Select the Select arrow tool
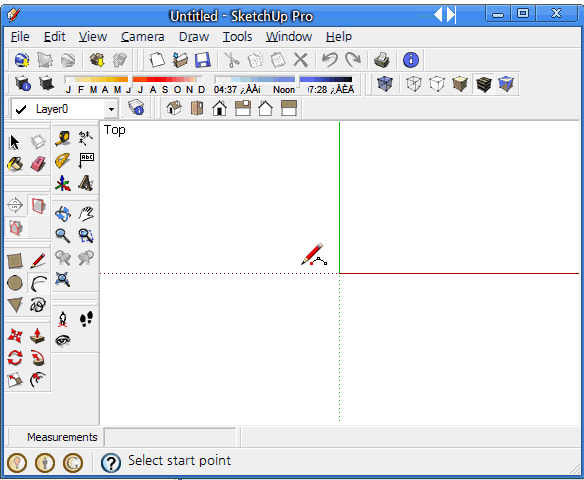 (15, 142)
